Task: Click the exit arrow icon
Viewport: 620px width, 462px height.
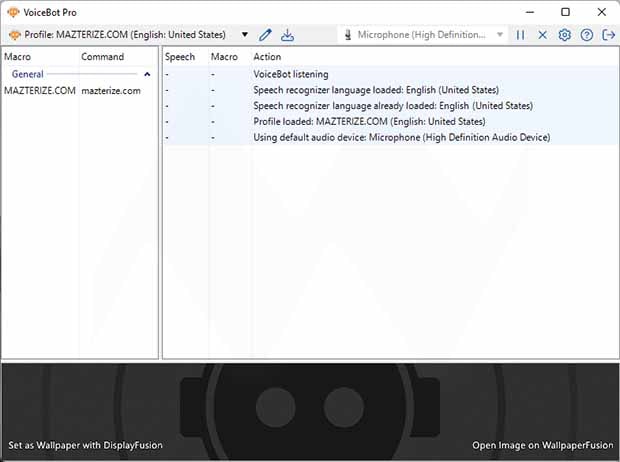Action: click(x=609, y=35)
